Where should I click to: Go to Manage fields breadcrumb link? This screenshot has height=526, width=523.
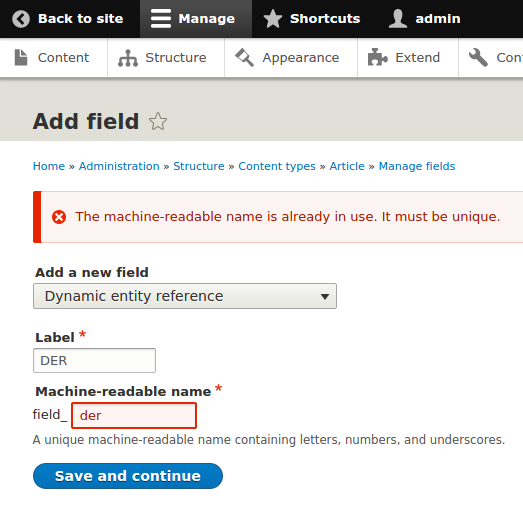coord(417,166)
